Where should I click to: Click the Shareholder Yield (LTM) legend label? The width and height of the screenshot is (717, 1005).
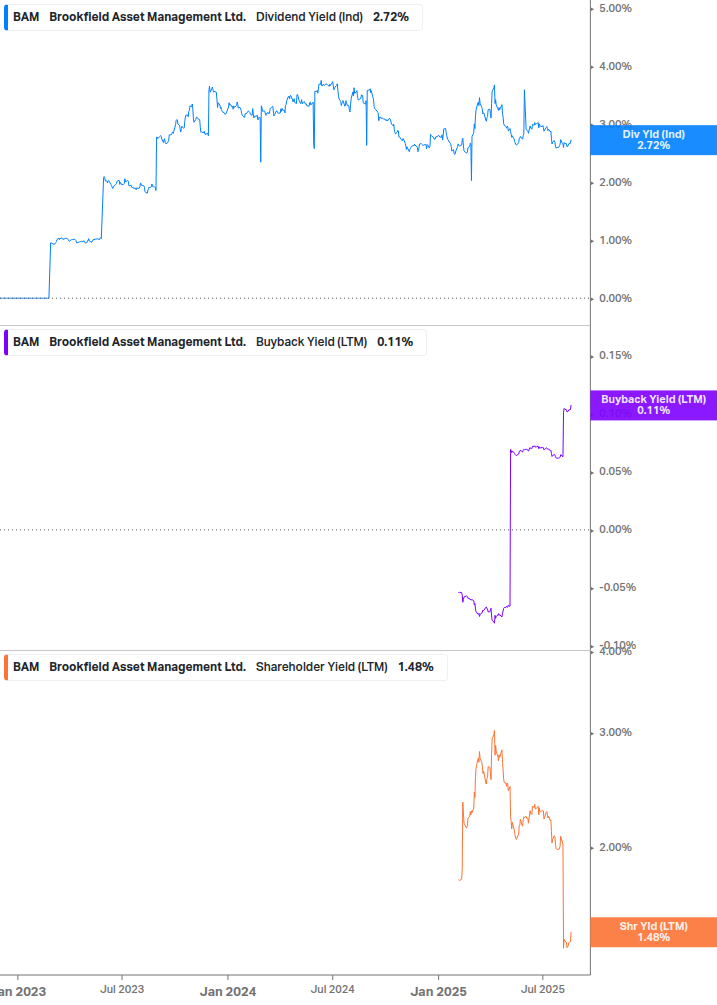322,667
